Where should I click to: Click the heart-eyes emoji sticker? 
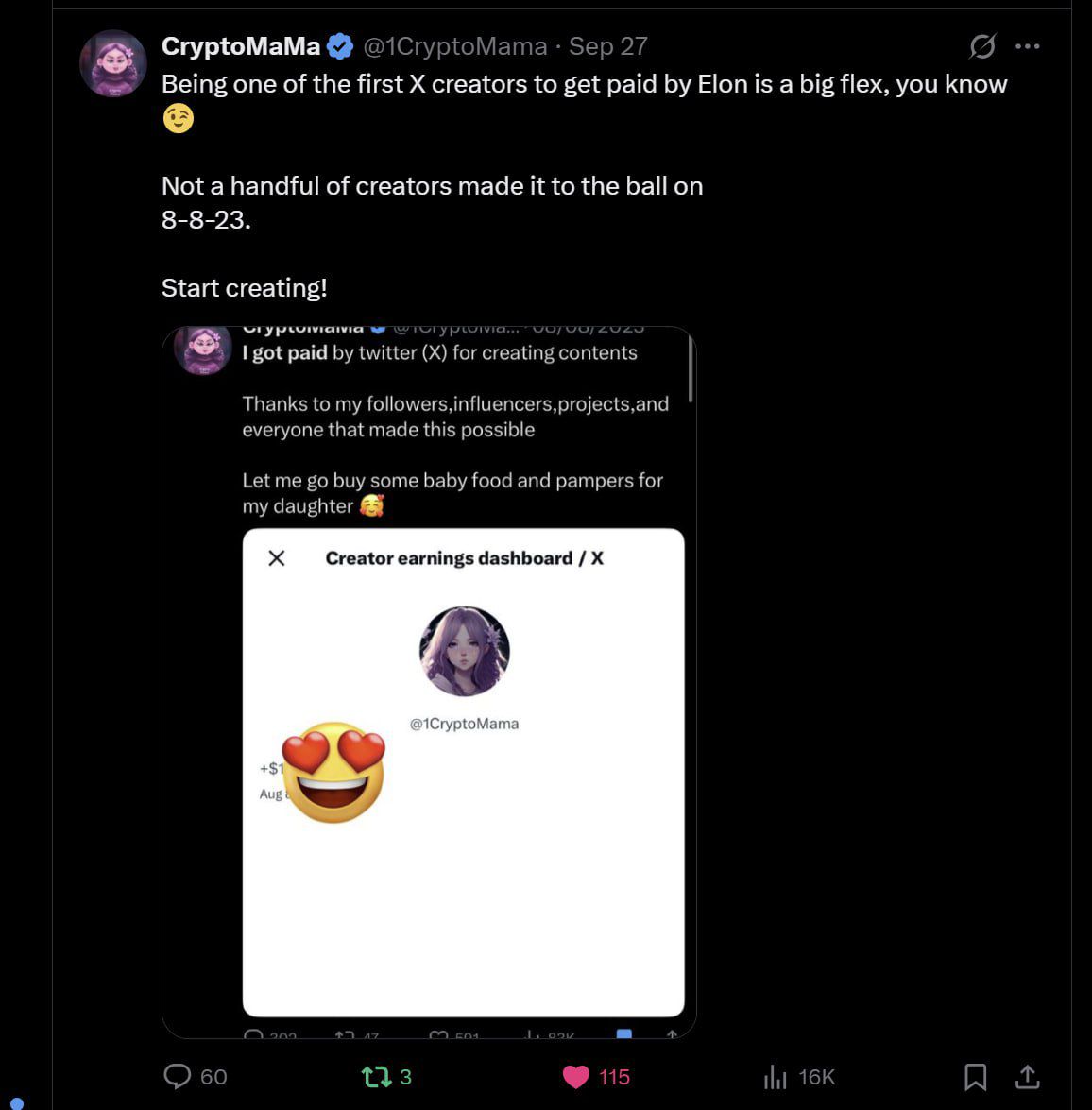coord(333,773)
